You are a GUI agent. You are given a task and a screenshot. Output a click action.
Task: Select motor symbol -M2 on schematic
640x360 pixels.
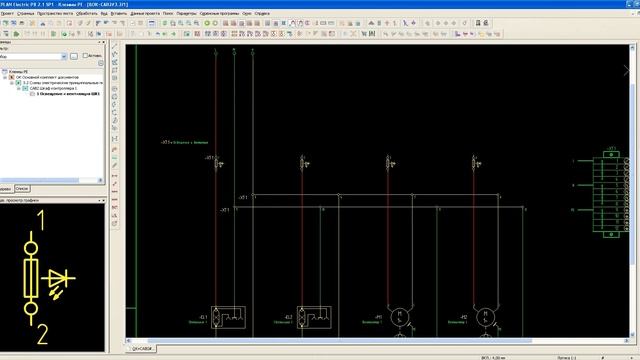pos(486,317)
